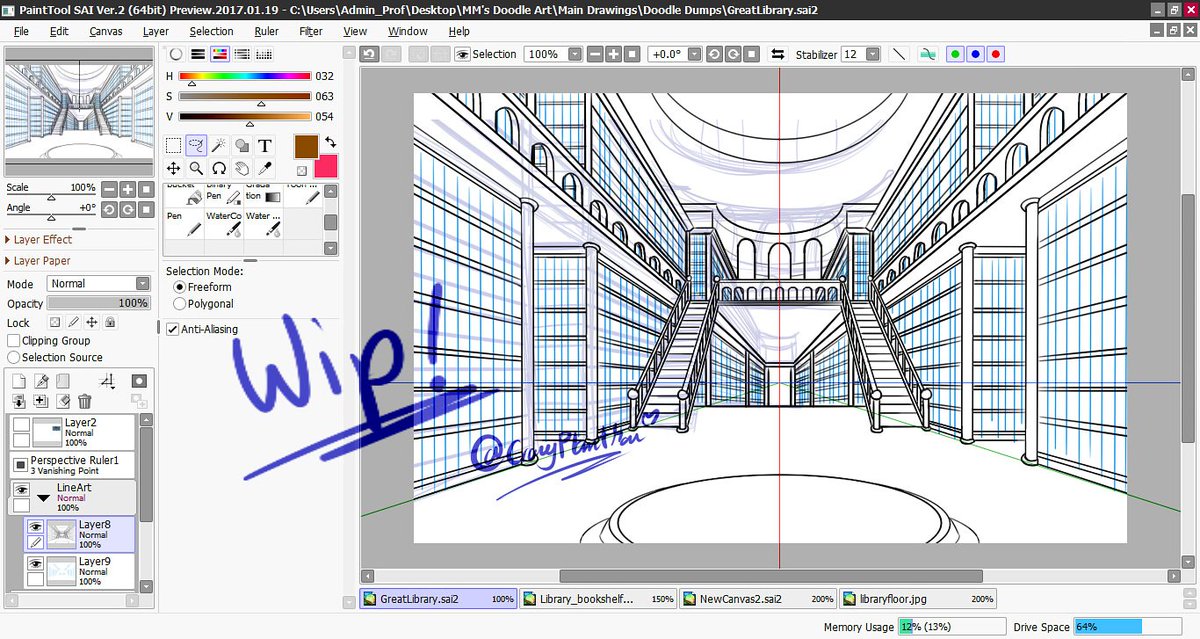Select the Text tool
This screenshot has width=1200, height=639.
pos(264,146)
